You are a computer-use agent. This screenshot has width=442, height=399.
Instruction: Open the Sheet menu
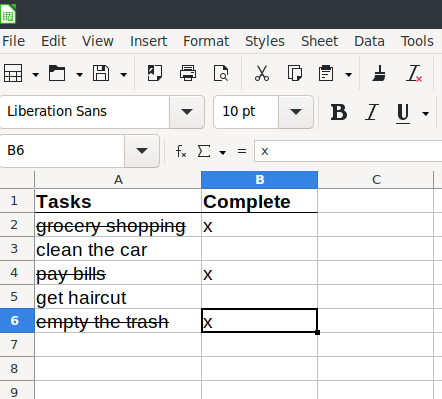pos(319,41)
